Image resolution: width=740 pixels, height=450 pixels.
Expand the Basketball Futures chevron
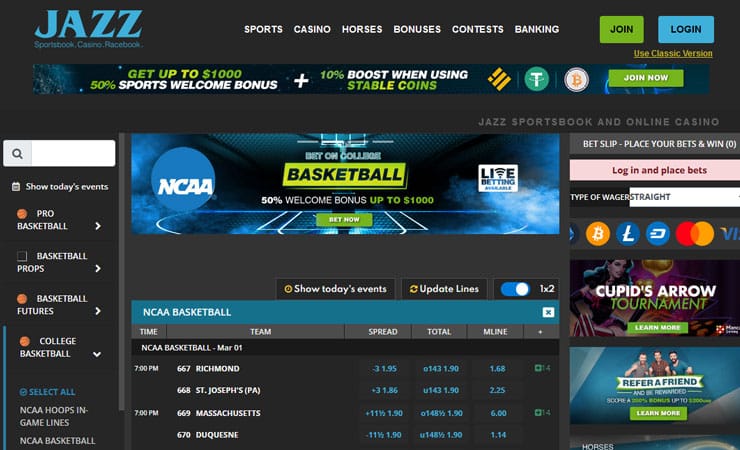pos(98,311)
